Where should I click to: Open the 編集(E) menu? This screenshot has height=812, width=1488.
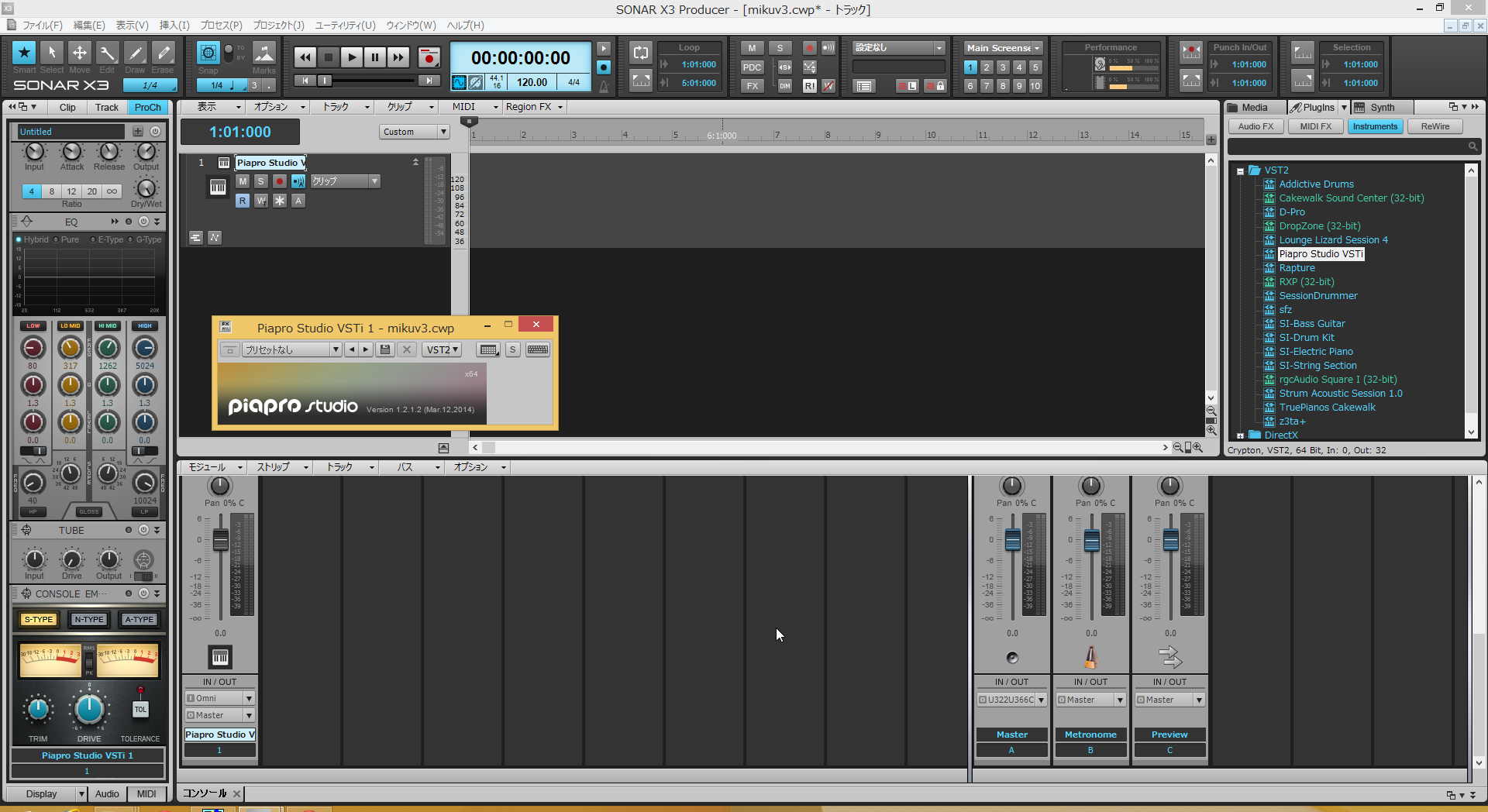[89, 26]
